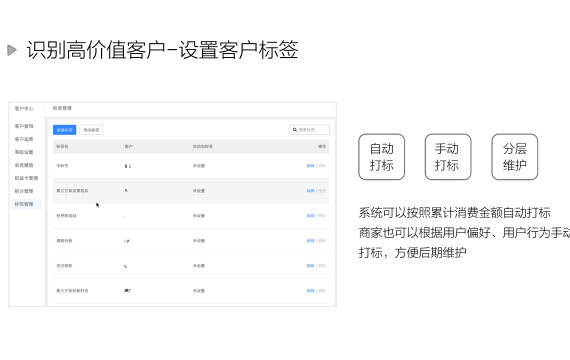Open 权益卡管理 in the sidebar

26,178
